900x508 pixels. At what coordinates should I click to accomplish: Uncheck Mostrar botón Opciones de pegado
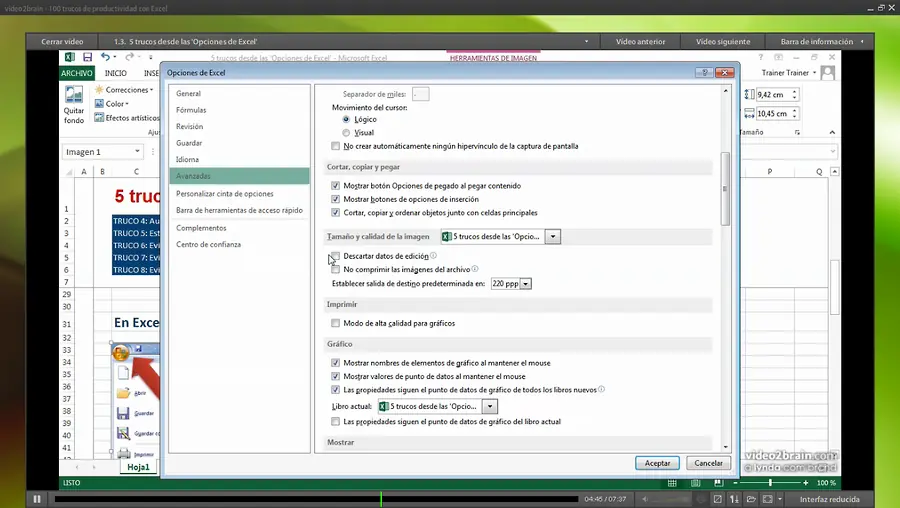pos(335,185)
